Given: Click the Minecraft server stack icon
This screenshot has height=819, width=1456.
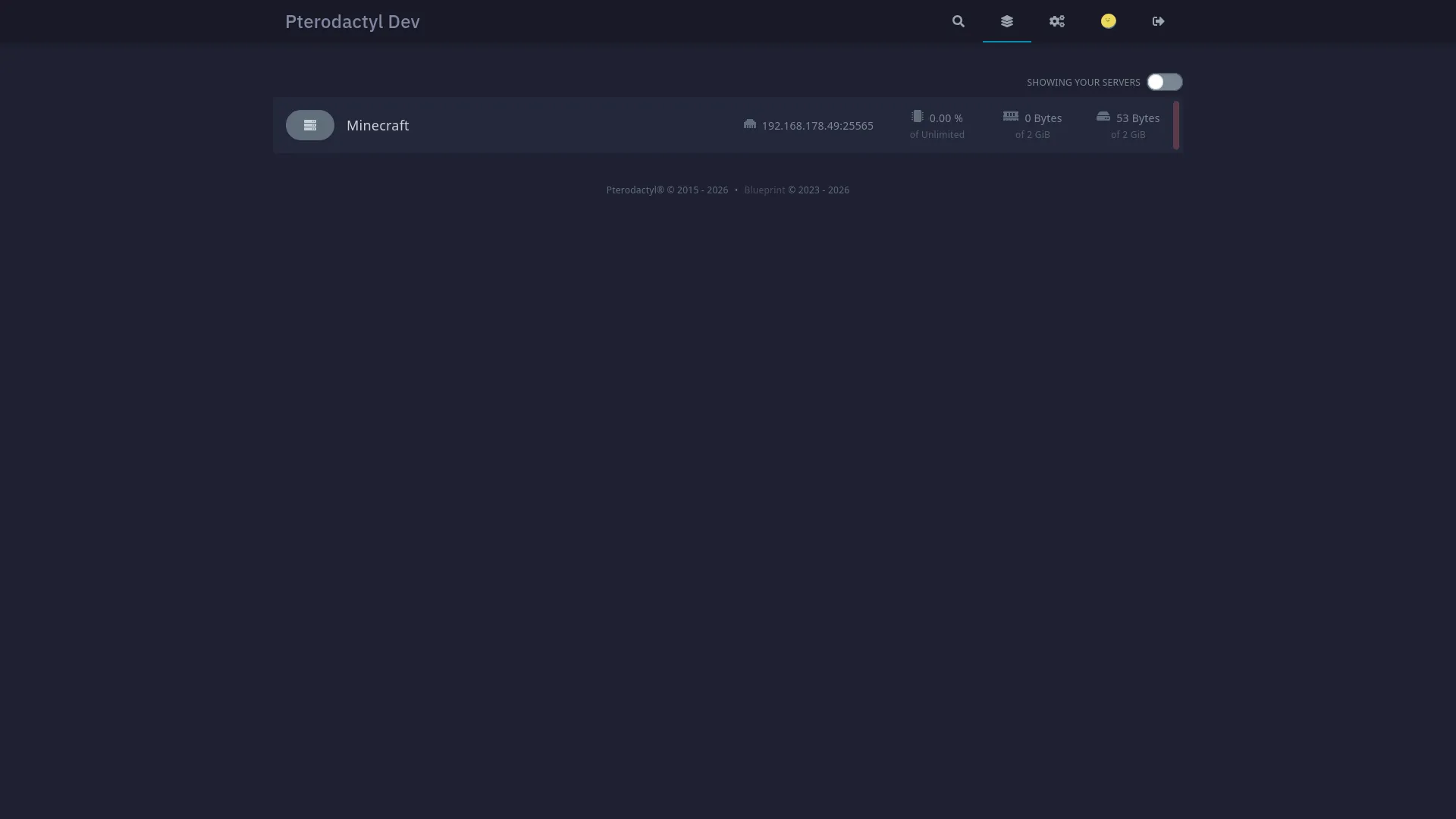Looking at the screenshot, I should pyautogui.click(x=310, y=125).
